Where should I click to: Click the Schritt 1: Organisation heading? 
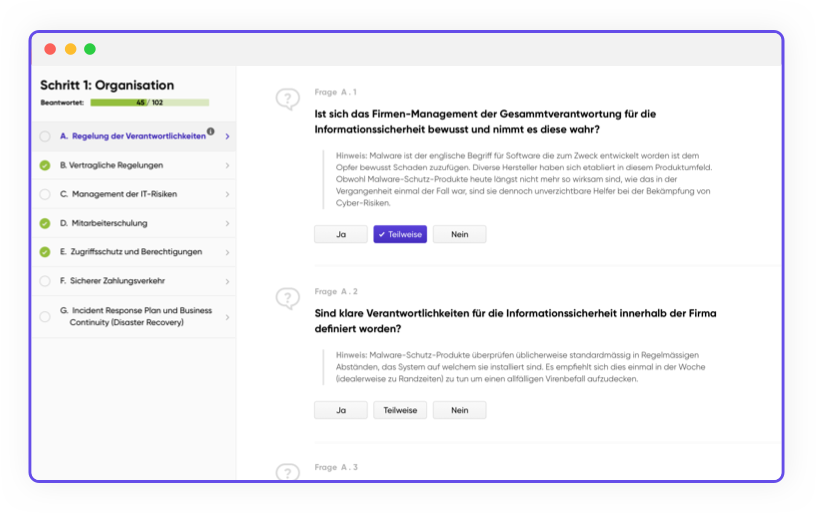tap(107, 85)
